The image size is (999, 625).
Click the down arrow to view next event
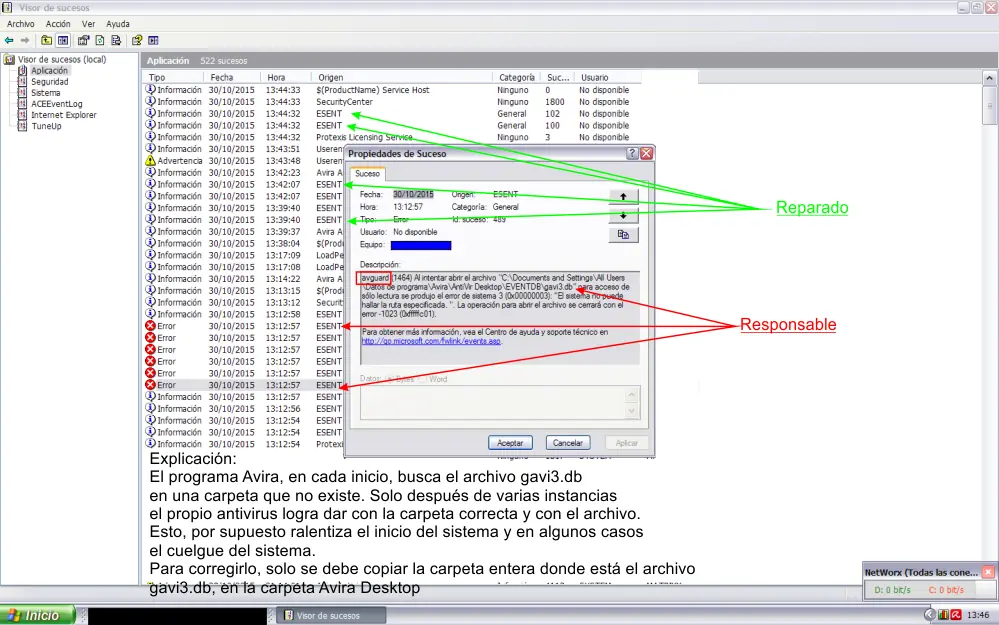pyautogui.click(x=622, y=216)
